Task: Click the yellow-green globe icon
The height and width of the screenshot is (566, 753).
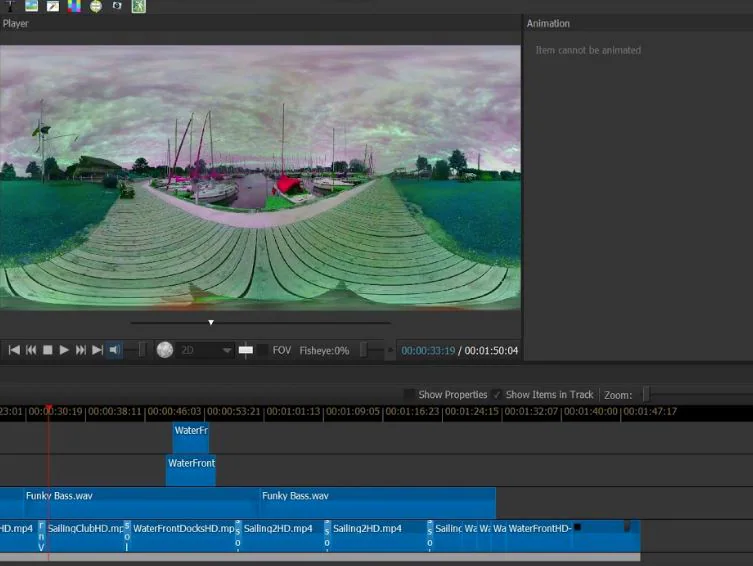Action: (x=96, y=6)
